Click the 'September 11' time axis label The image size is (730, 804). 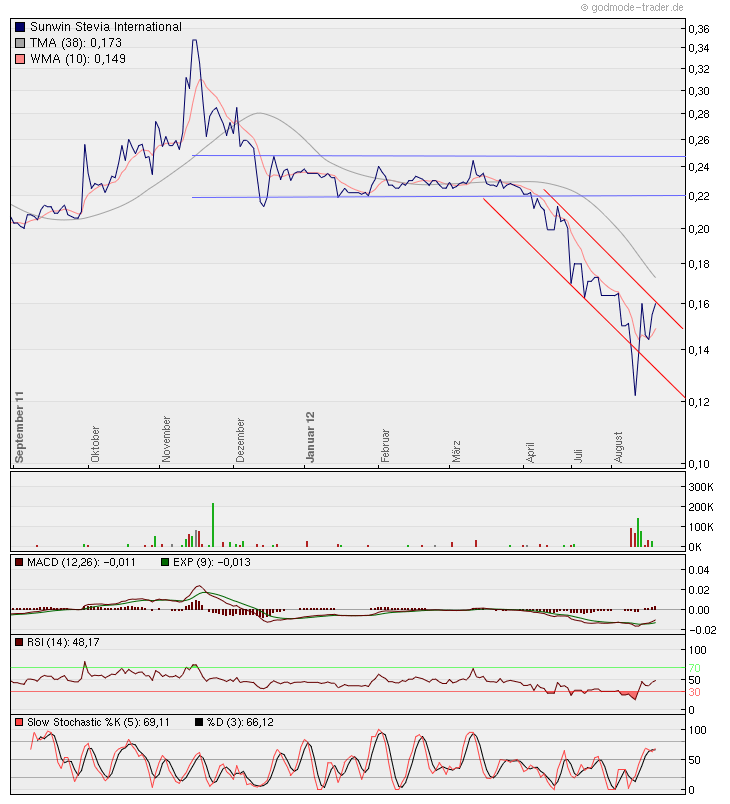[19, 427]
